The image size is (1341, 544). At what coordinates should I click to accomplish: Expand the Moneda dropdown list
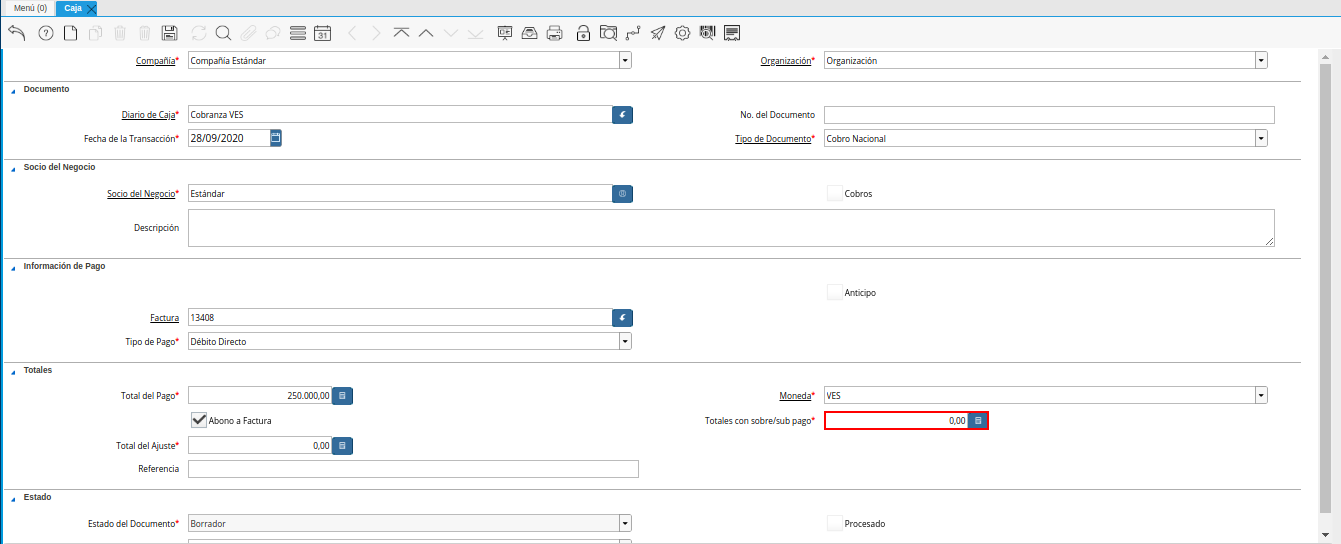click(x=1261, y=396)
